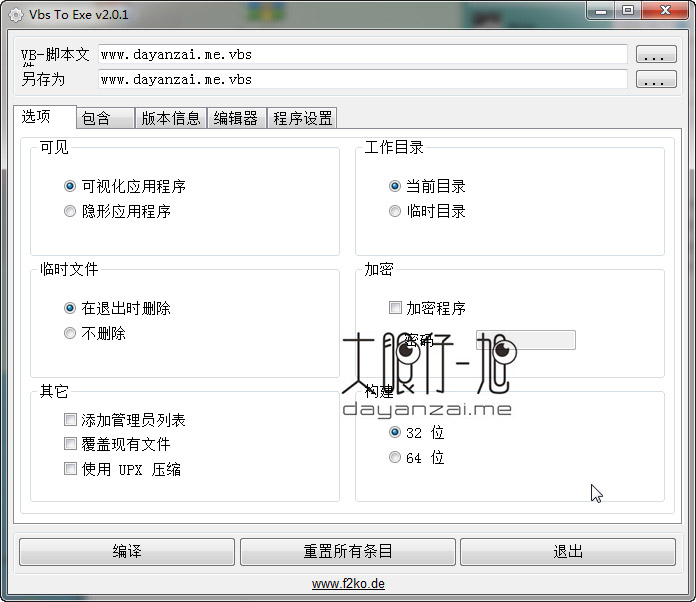
Task: Browse for the VB-脚本文件 with the ... button
Action: coord(656,54)
